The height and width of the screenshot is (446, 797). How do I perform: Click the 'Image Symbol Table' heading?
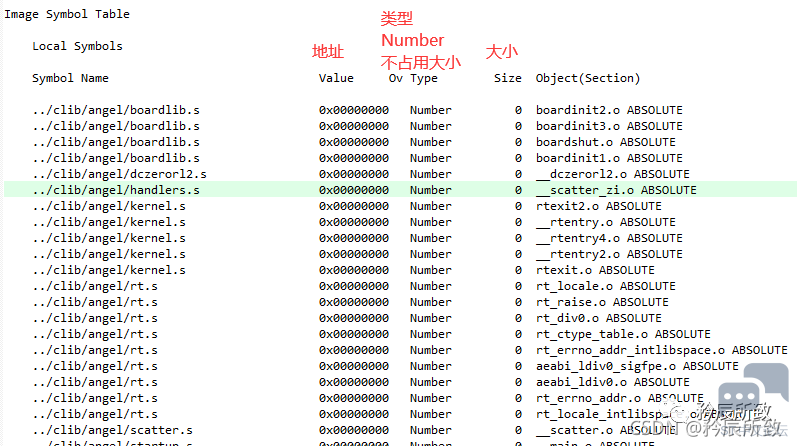point(67,14)
